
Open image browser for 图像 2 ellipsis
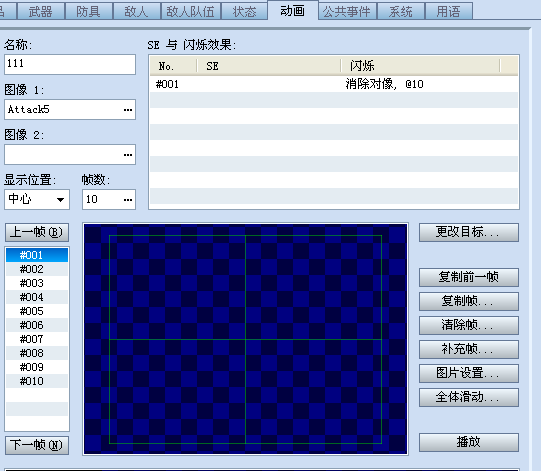point(128,155)
